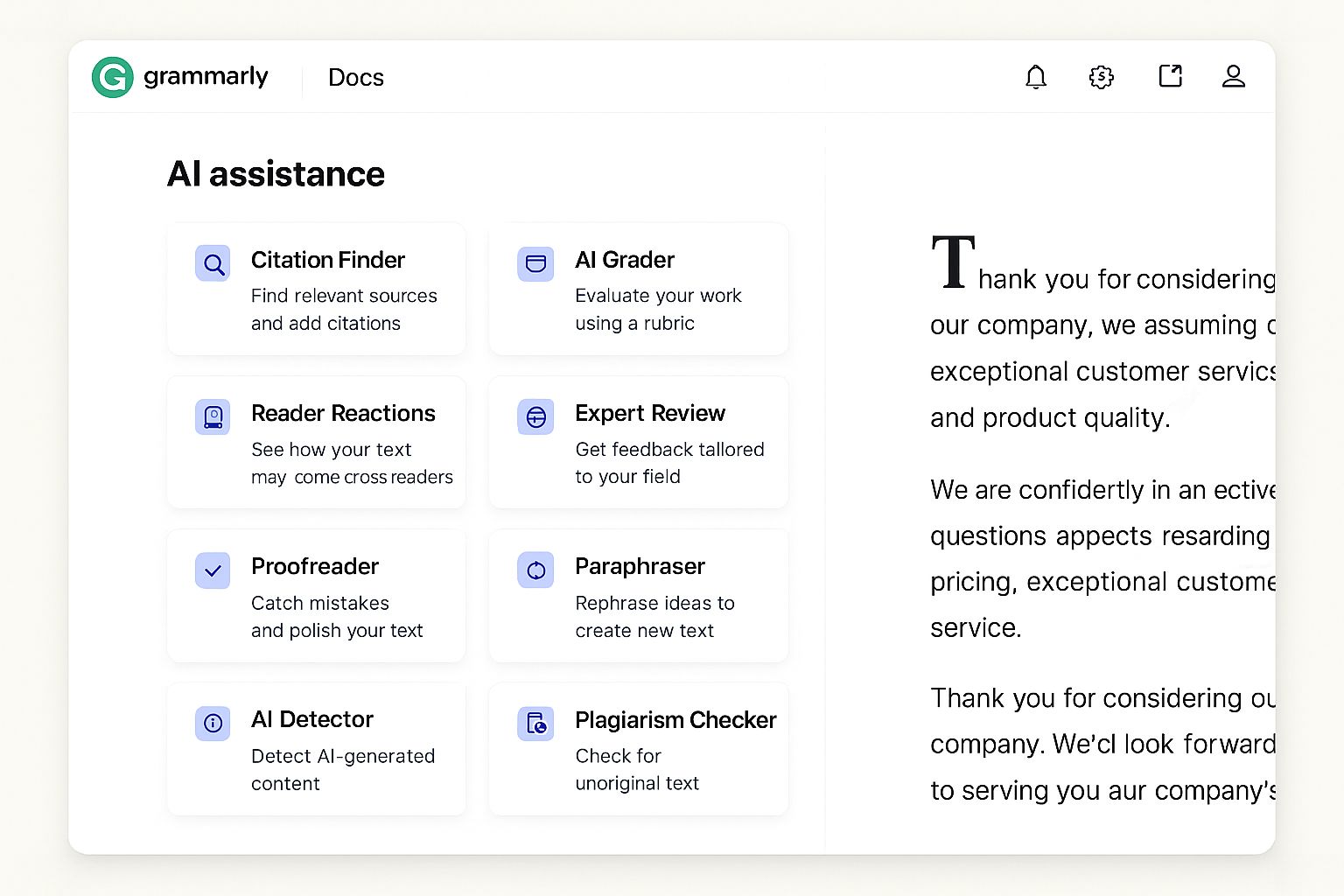
Task: Click "Evaluate your work using a rubric" text
Action: [658, 310]
